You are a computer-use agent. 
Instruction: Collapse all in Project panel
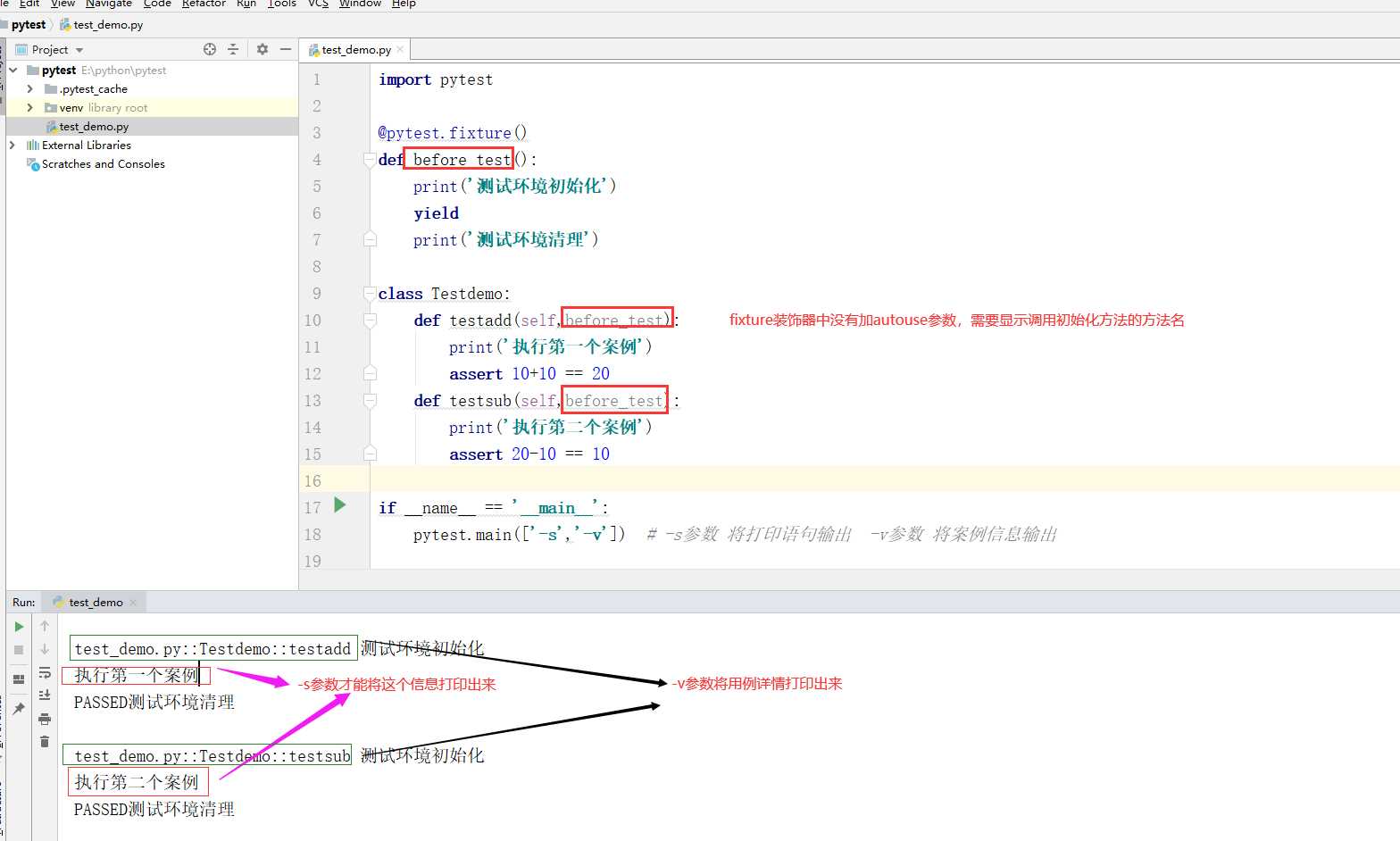pyautogui.click(x=233, y=49)
